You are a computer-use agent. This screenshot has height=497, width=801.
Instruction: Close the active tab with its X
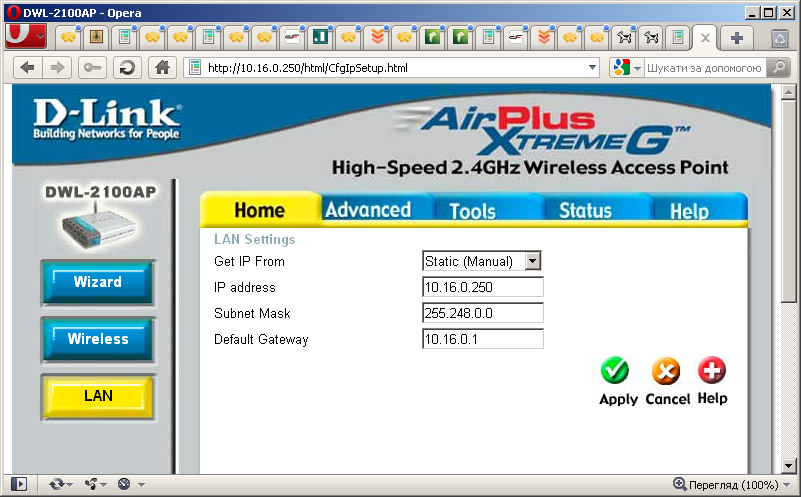coord(705,38)
